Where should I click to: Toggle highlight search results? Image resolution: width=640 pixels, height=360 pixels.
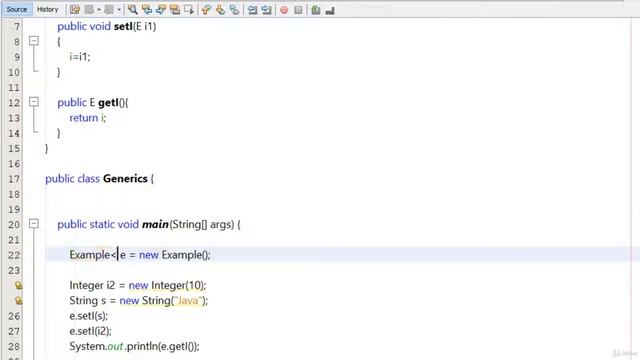tap(175, 10)
